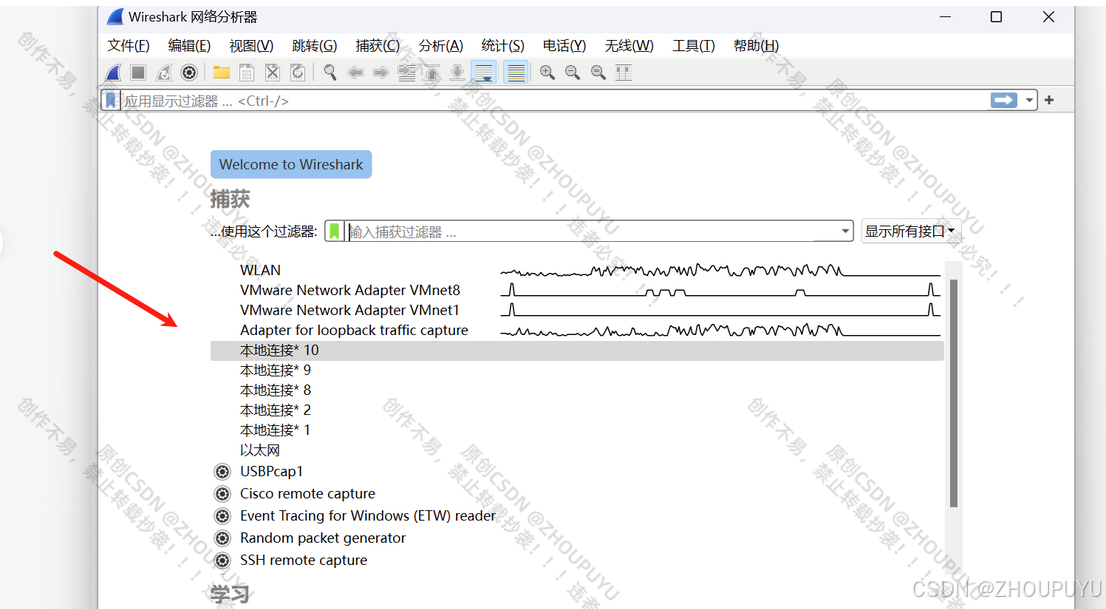Click the stop capture square icon

[x=138, y=72]
